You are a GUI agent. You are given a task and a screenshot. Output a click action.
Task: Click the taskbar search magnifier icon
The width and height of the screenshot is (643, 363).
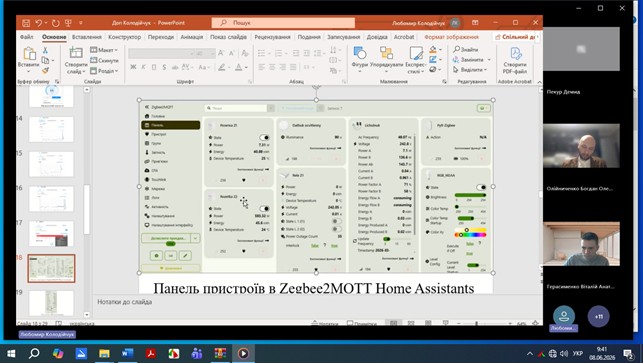pyautogui.click(x=34, y=353)
